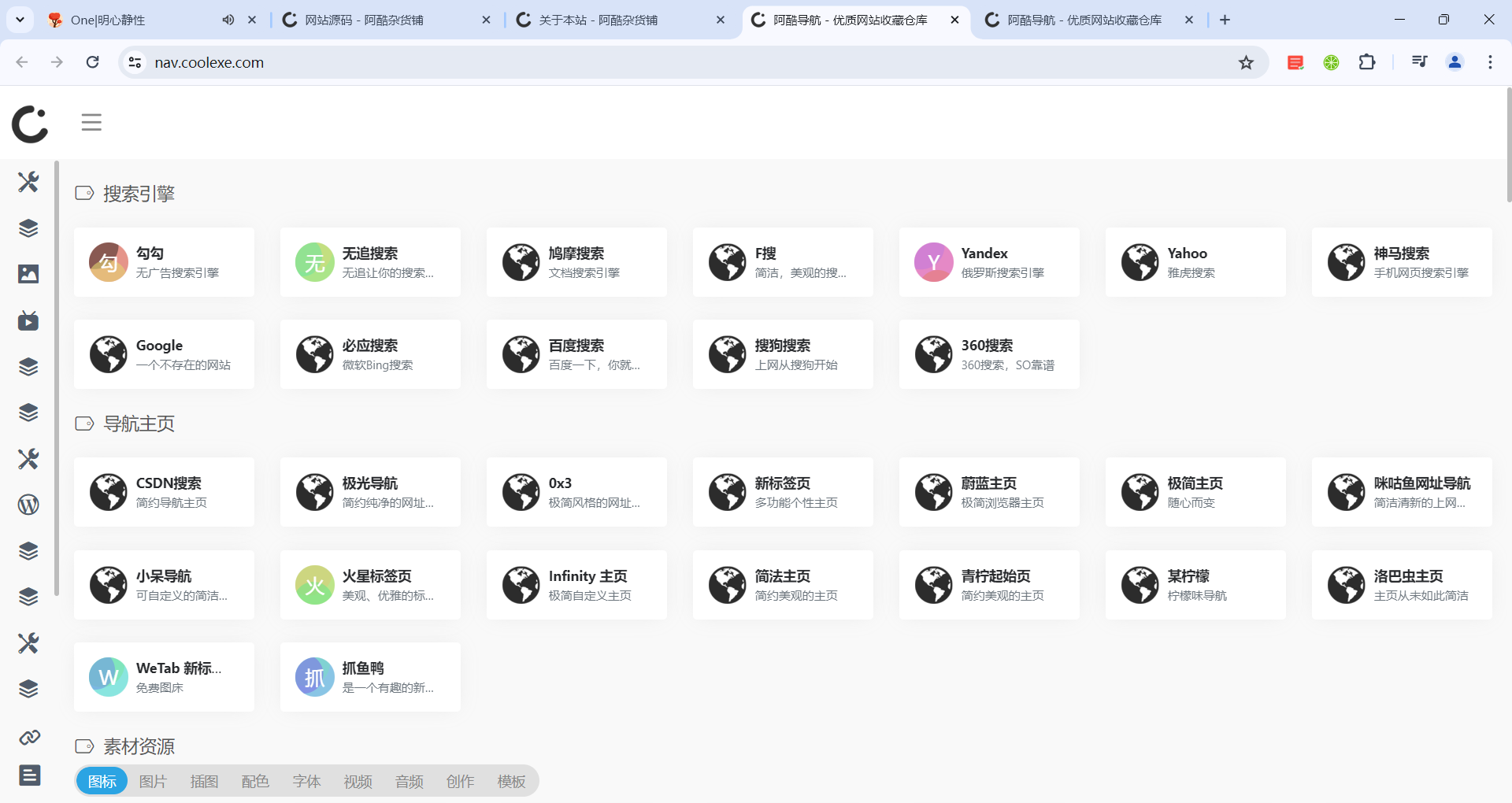Click the 无追搜索 green icon
The width and height of the screenshot is (1512, 803).
(x=315, y=262)
